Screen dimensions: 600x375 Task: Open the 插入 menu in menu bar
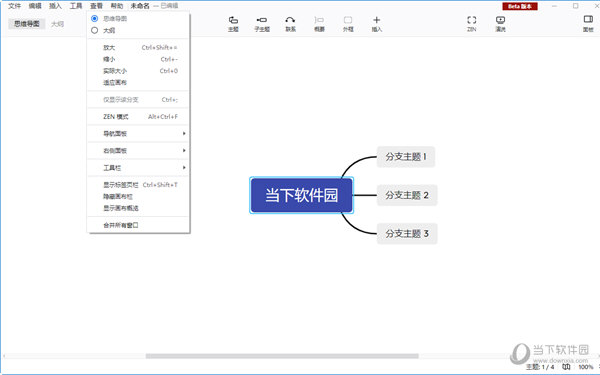pos(55,6)
